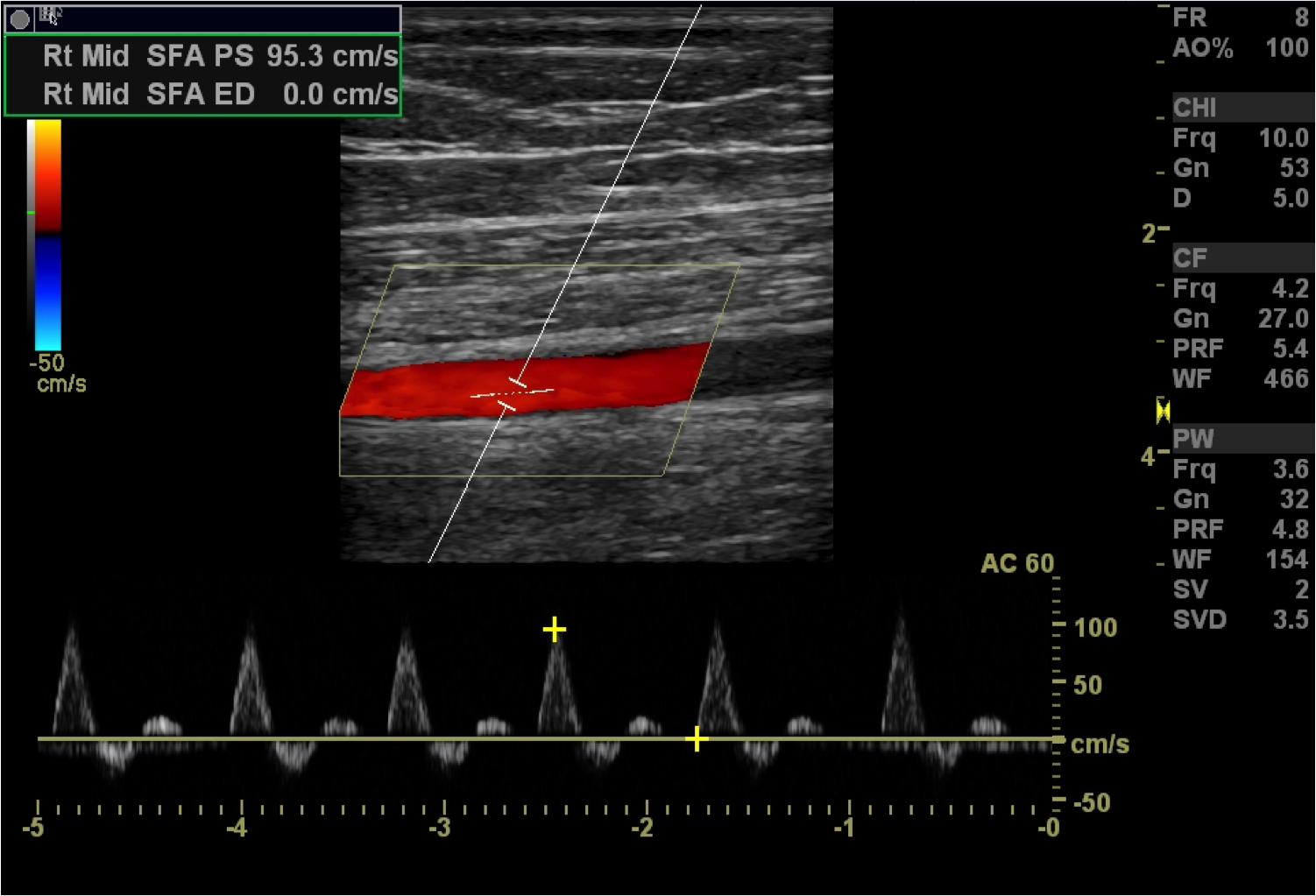Click the sample volume gate in the artery
This screenshot has width=1316, height=896.
pos(513,394)
